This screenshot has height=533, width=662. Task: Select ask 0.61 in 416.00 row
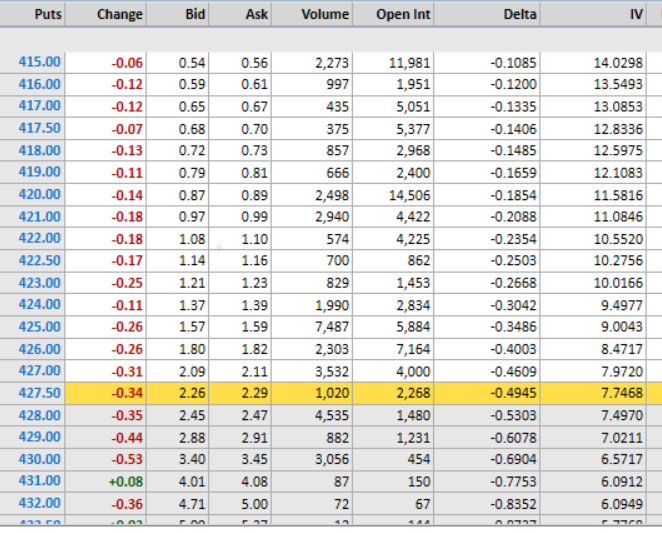pos(254,84)
